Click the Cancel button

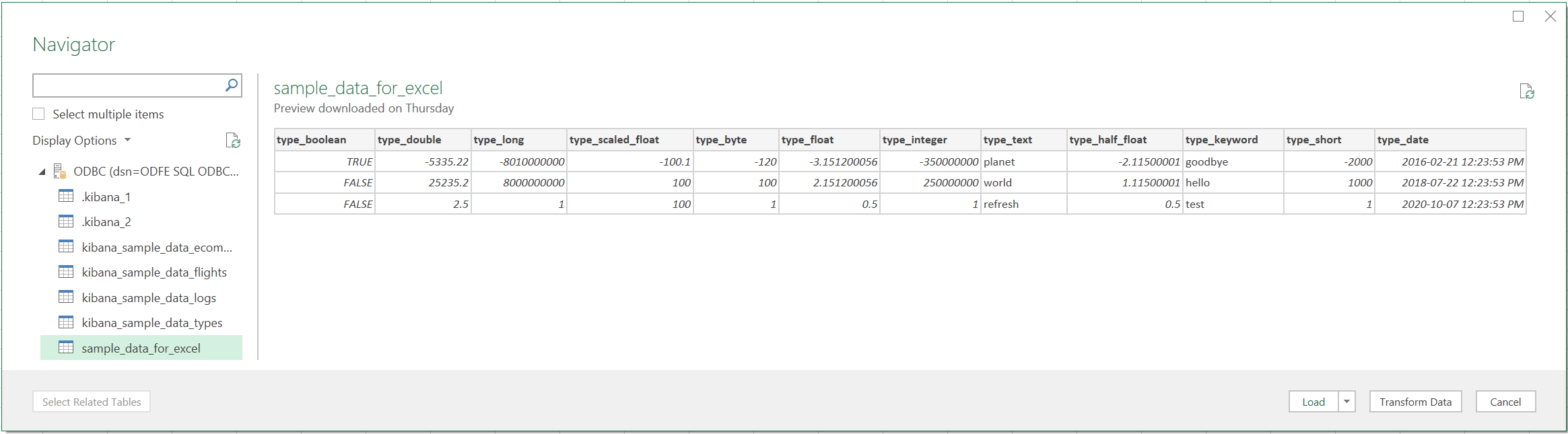(1505, 402)
